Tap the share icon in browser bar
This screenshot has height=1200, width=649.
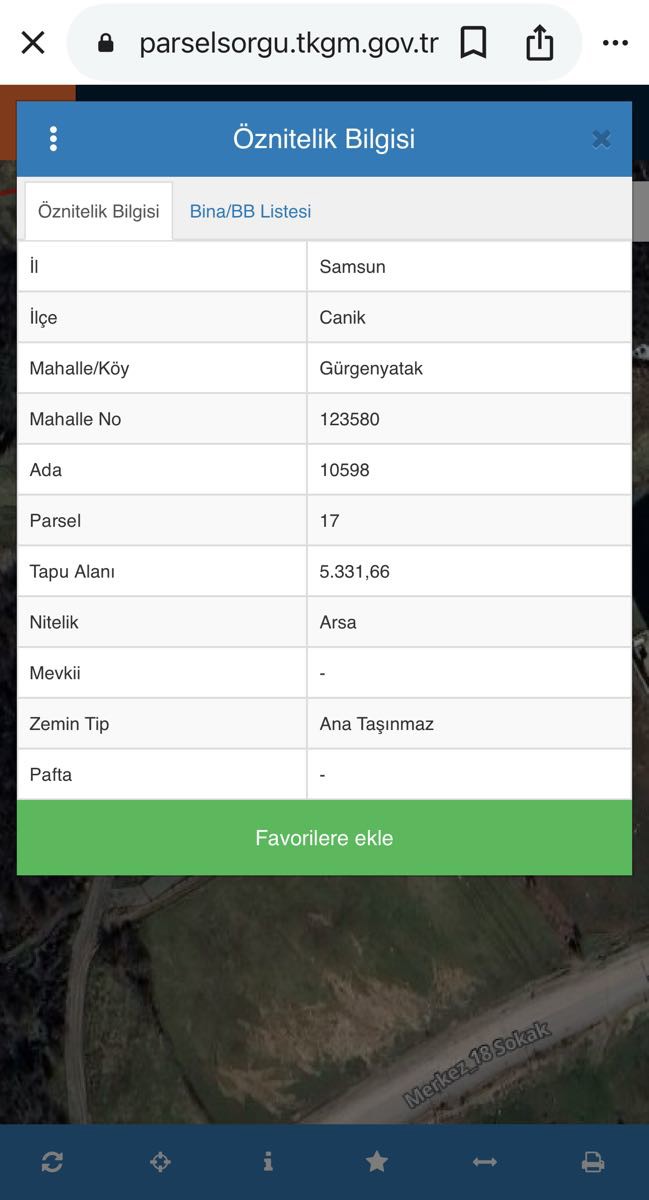click(539, 43)
